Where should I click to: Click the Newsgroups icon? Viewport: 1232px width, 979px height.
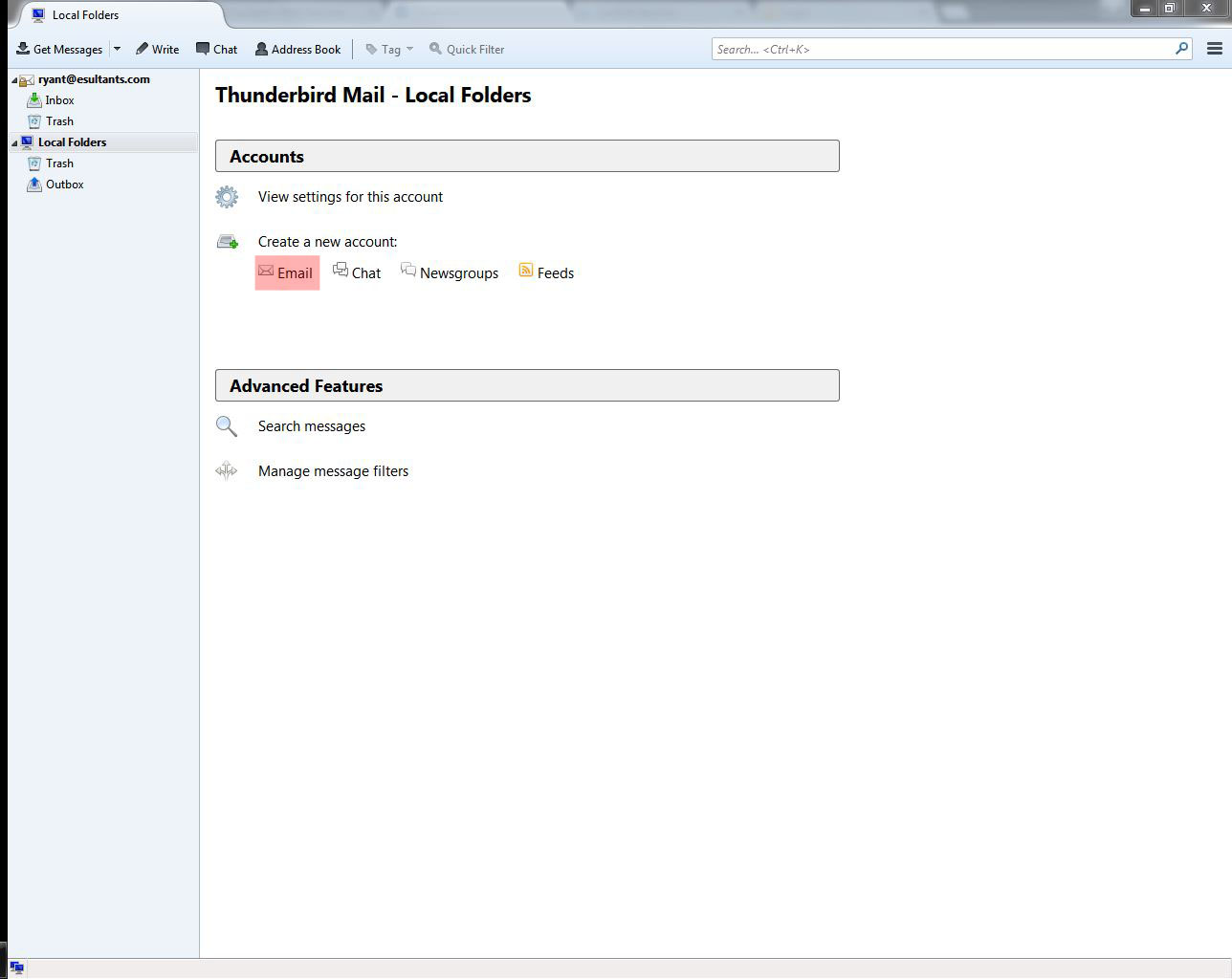point(408,271)
